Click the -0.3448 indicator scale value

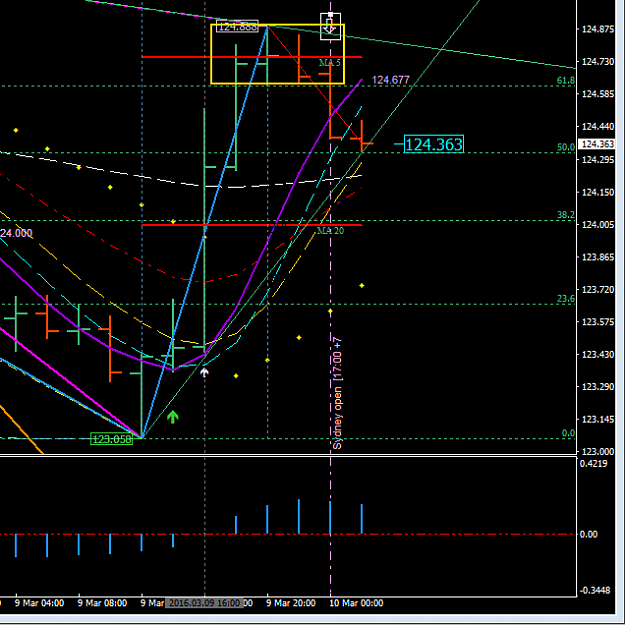click(595, 590)
